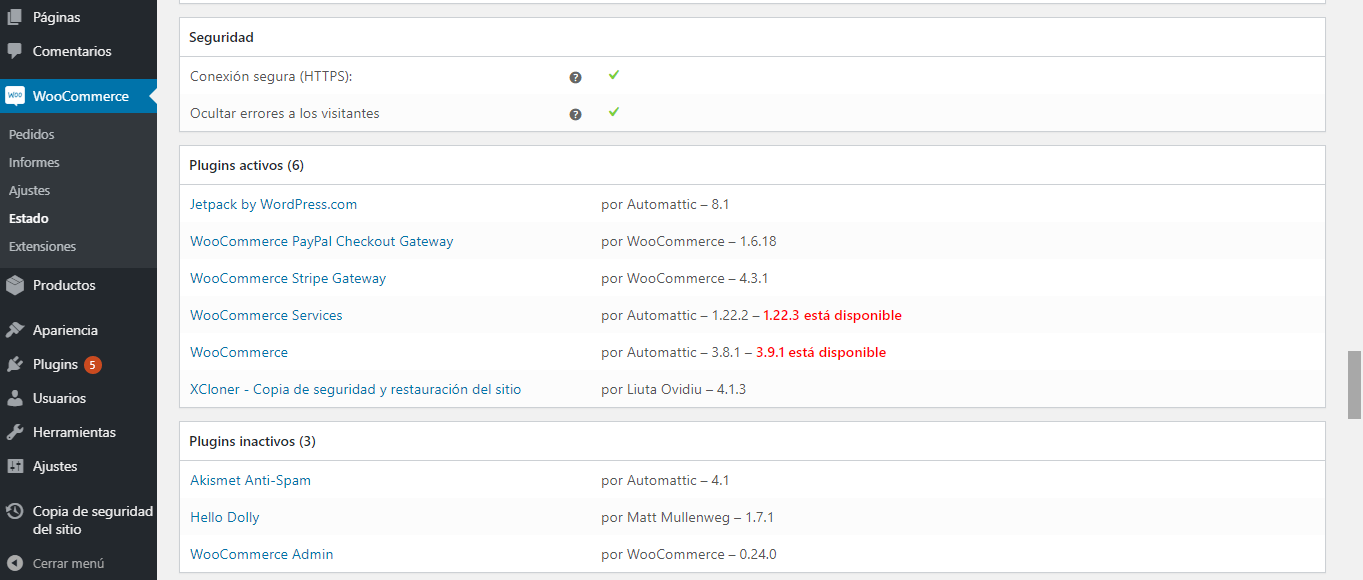1363x580 pixels.
Task: Click the Seguridad section heading
Action: [x=221, y=37]
